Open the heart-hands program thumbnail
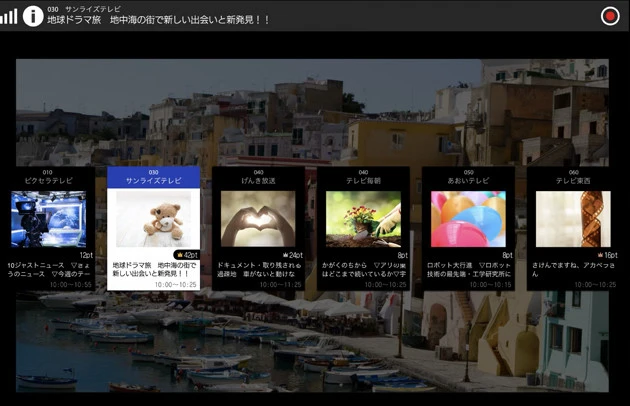The height and width of the screenshot is (406, 630). 258,219
